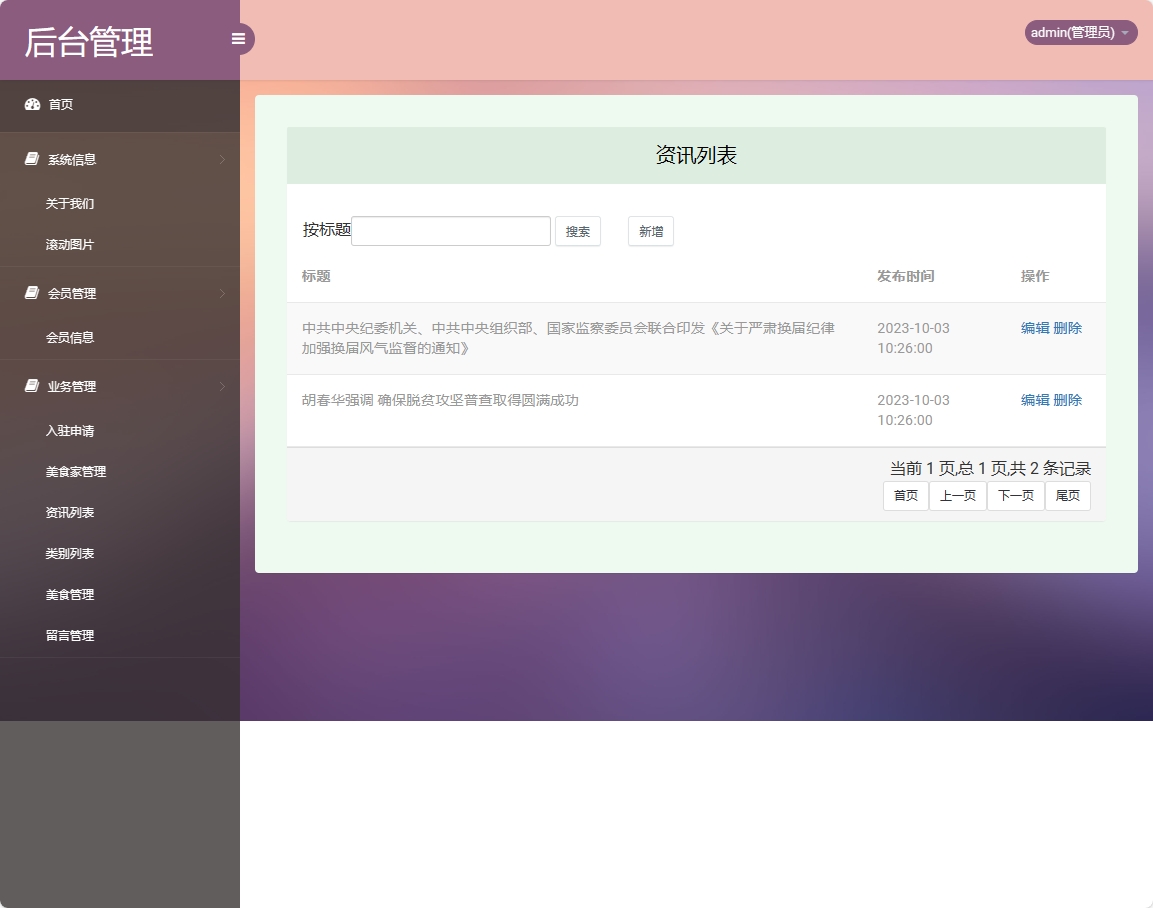
Task: Focus the 按标题 search input field
Action: coord(451,231)
